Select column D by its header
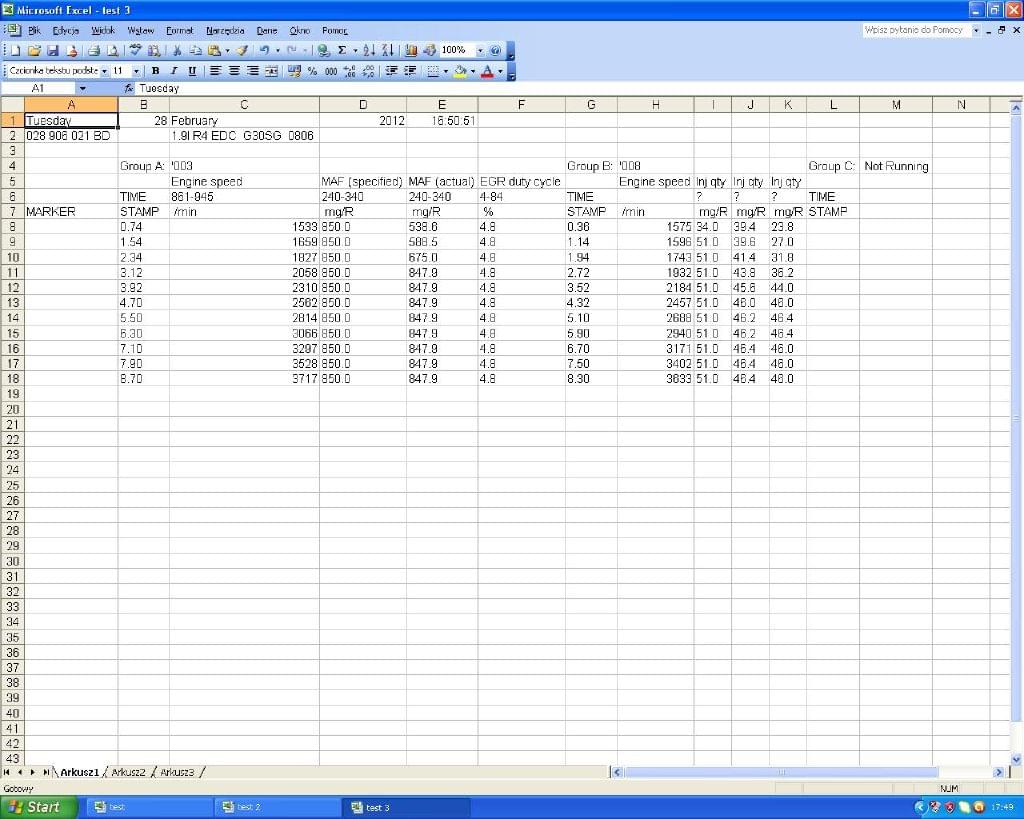The image size is (1024, 819). [363, 104]
